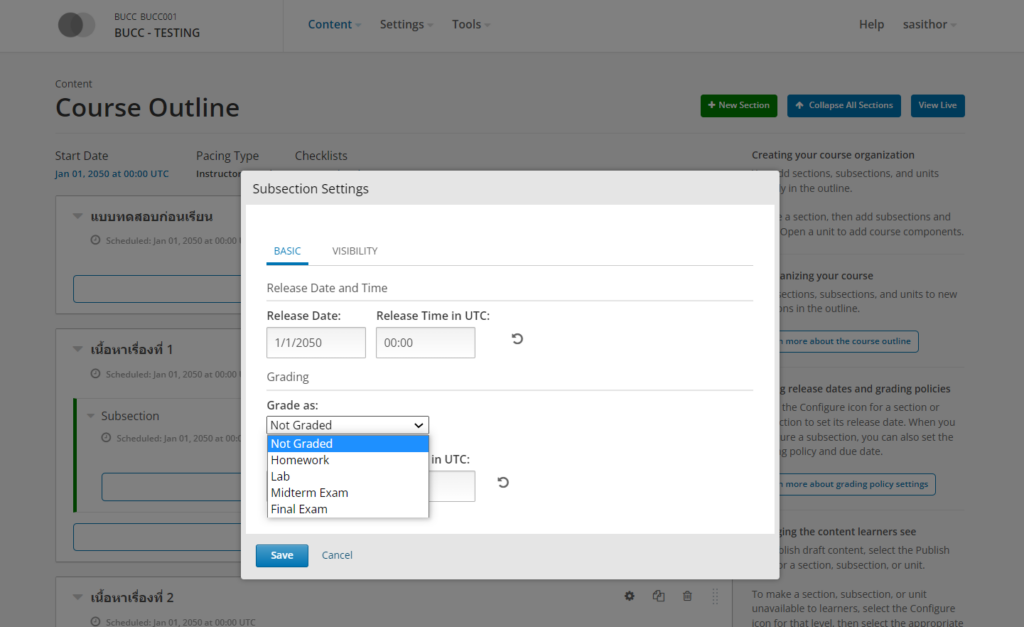Click the Release Time in UTC field
The image size is (1024, 627).
[425, 342]
